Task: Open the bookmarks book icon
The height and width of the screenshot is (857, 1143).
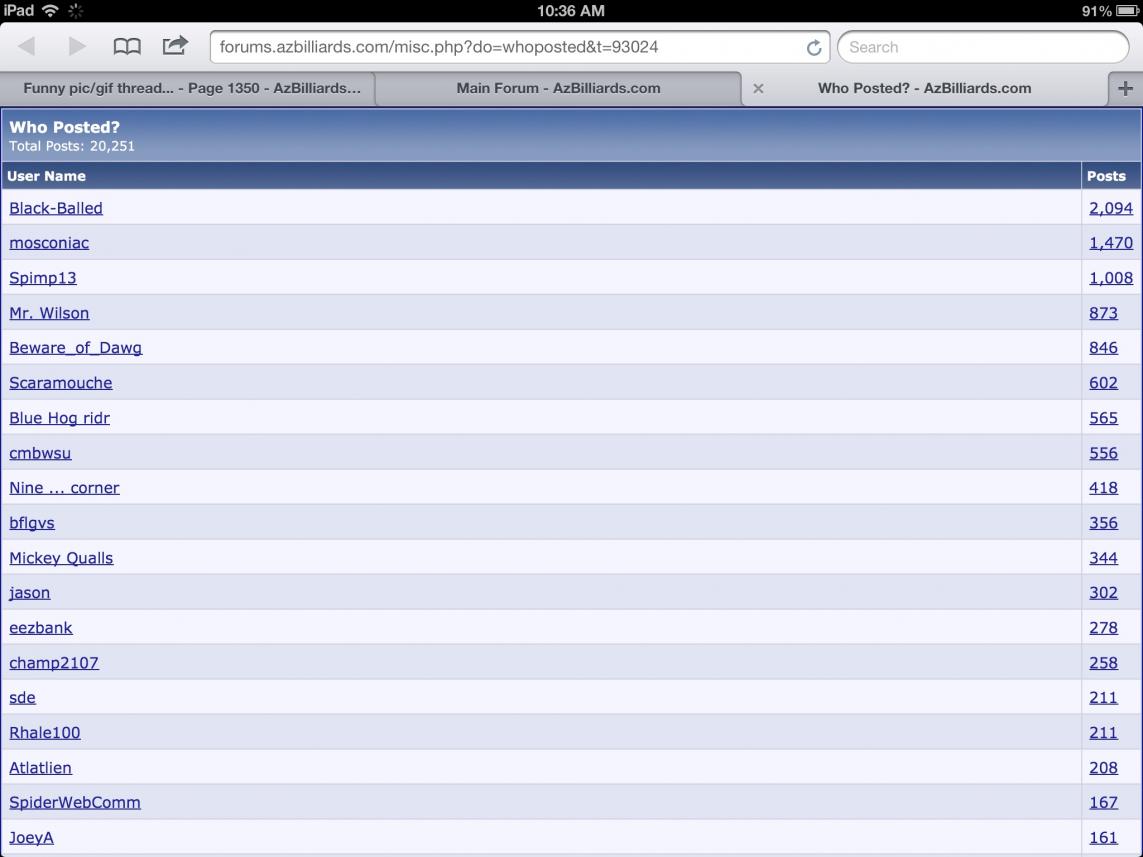Action: pos(126,47)
